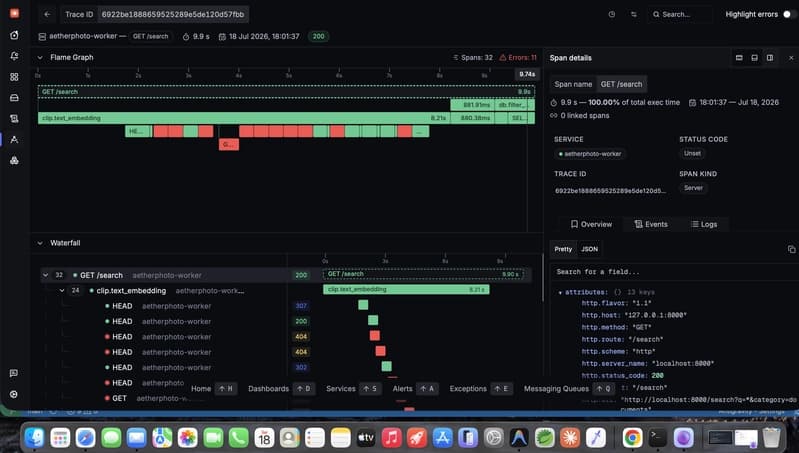Click the Spans: 32 indicator
This screenshot has width=799, height=453.
point(473,58)
